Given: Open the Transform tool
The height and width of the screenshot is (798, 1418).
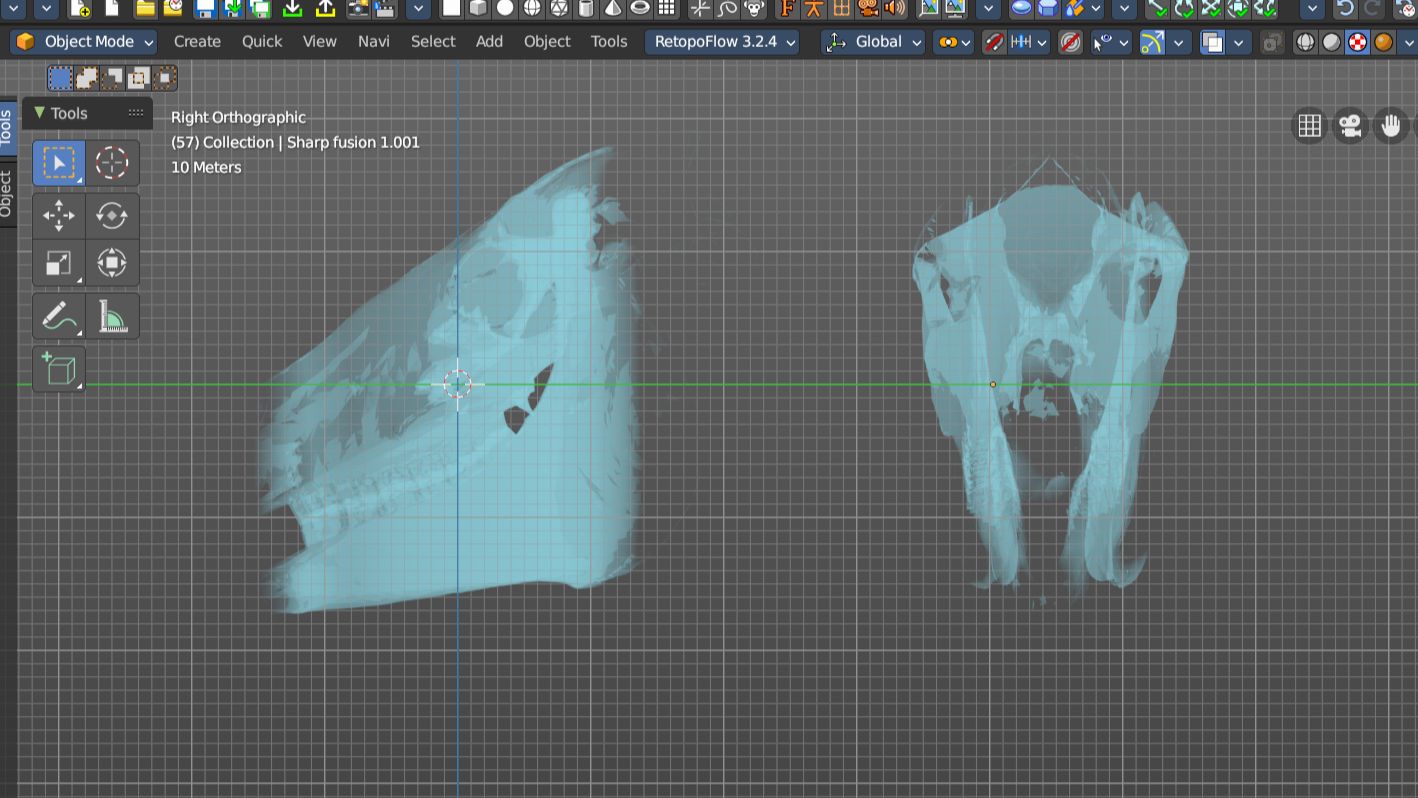Looking at the screenshot, I should [x=111, y=264].
